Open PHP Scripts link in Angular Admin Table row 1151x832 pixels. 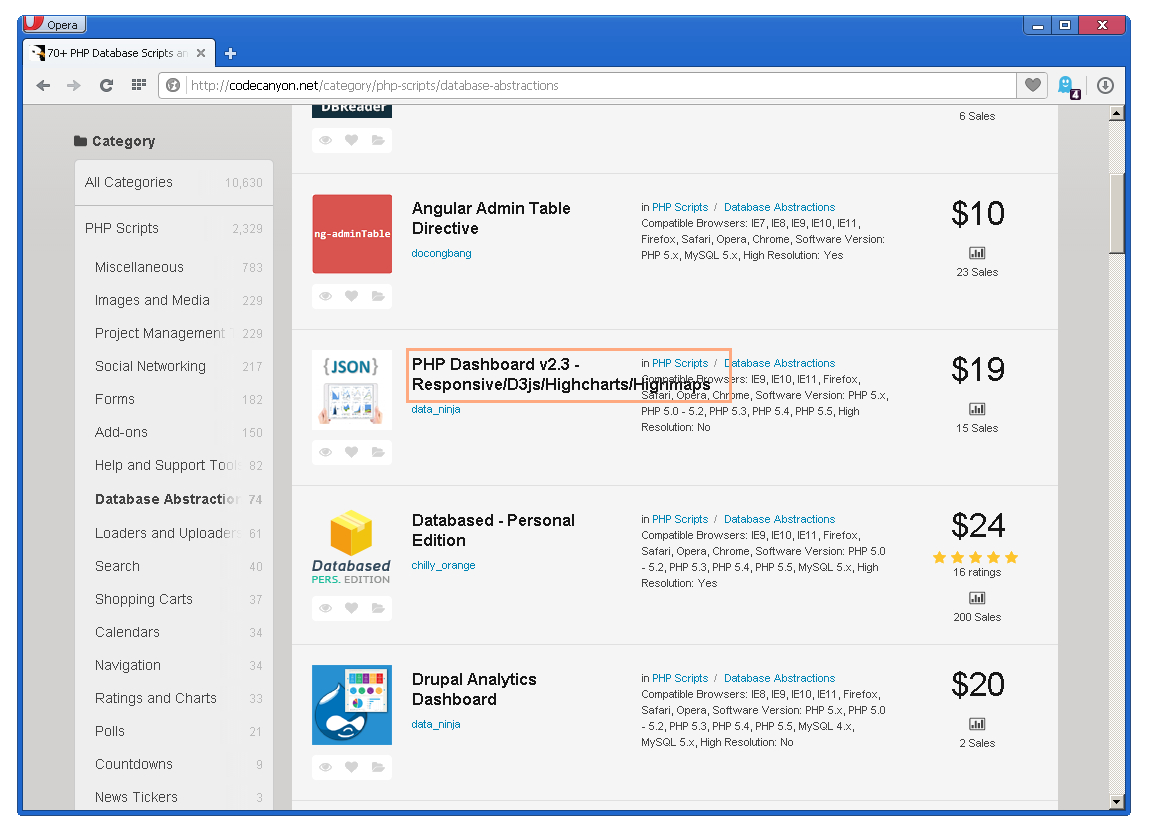coord(680,207)
